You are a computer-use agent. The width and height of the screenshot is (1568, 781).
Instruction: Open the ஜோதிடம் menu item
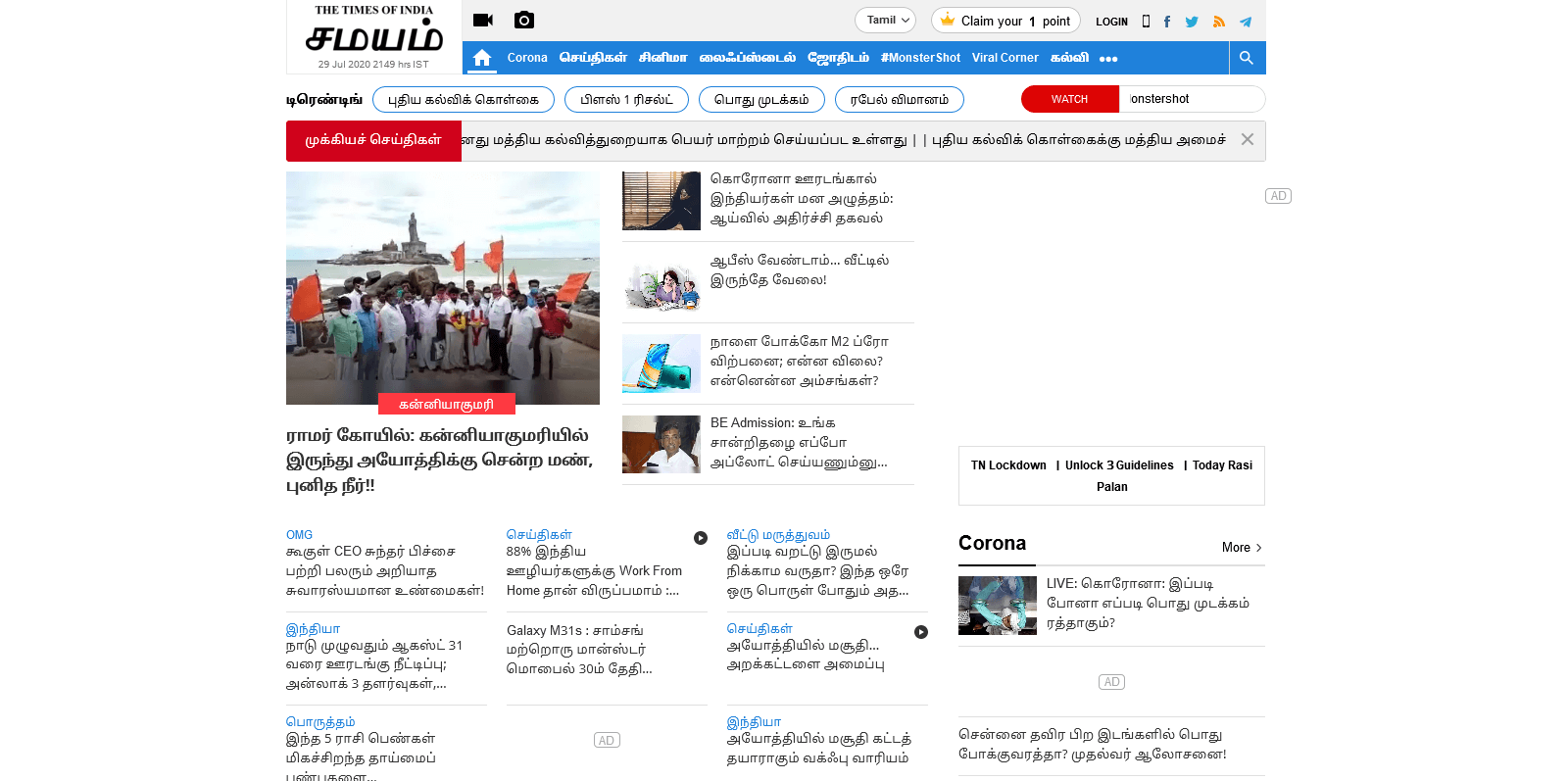click(838, 58)
